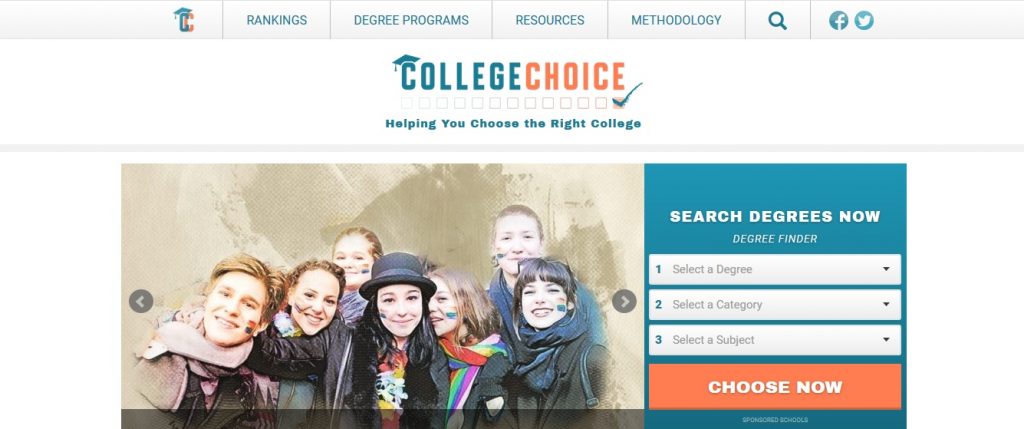Click the Helping You Choose tagline
This screenshot has height=429, width=1024.
coord(513,123)
